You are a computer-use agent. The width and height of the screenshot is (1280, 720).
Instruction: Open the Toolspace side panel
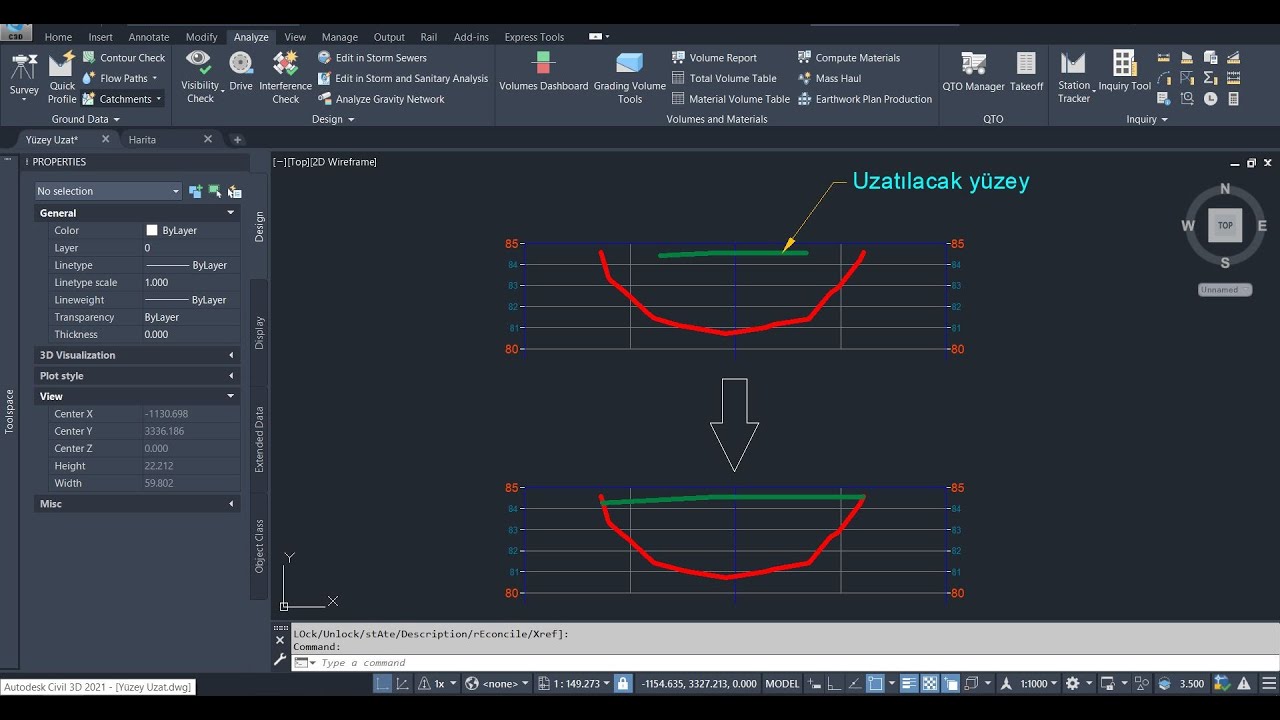point(9,411)
